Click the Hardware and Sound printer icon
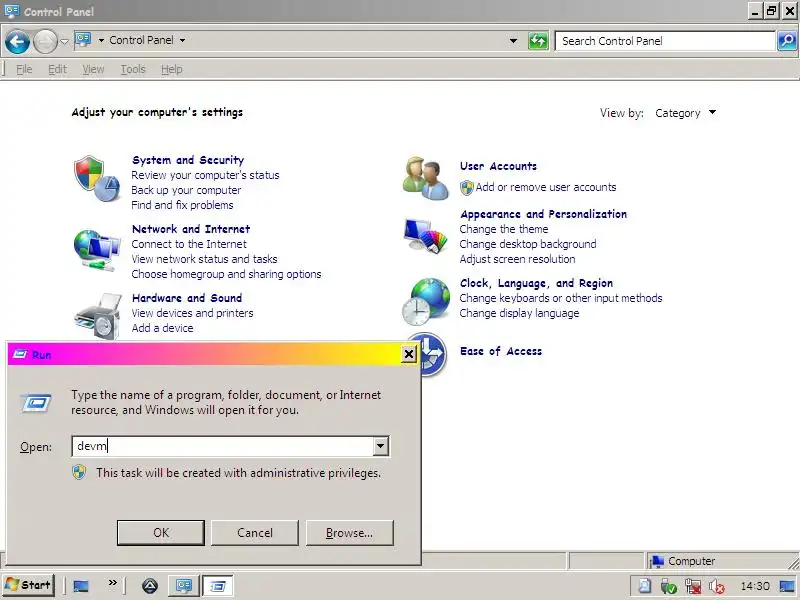Image resolution: width=800 pixels, height=600 pixels. (x=98, y=316)
